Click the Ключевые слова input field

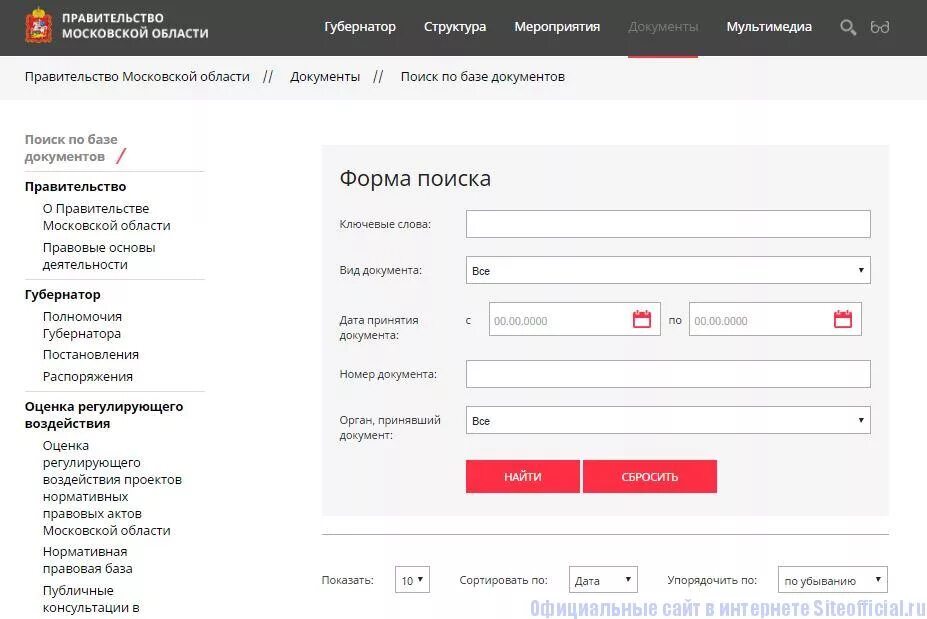[667, 224]
